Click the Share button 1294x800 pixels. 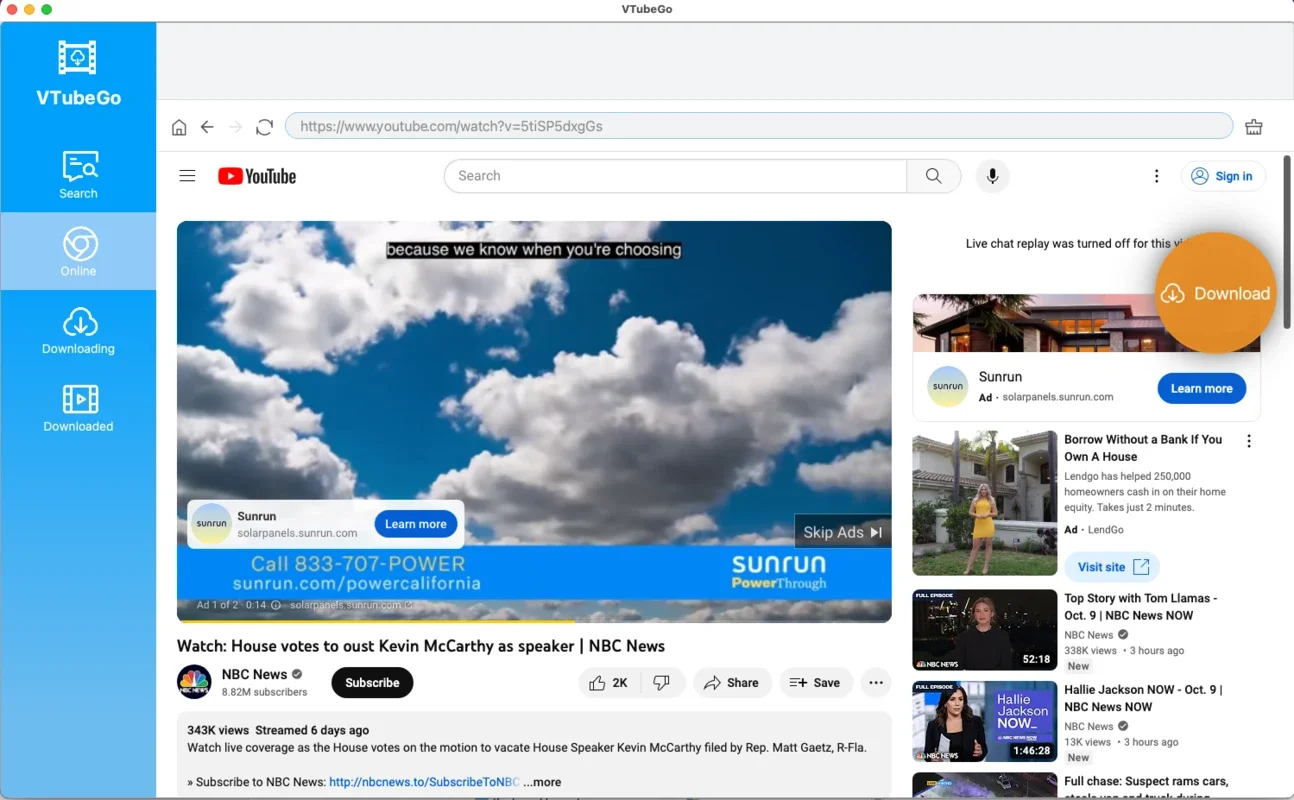pyautogui.click(x=732, y=683)
